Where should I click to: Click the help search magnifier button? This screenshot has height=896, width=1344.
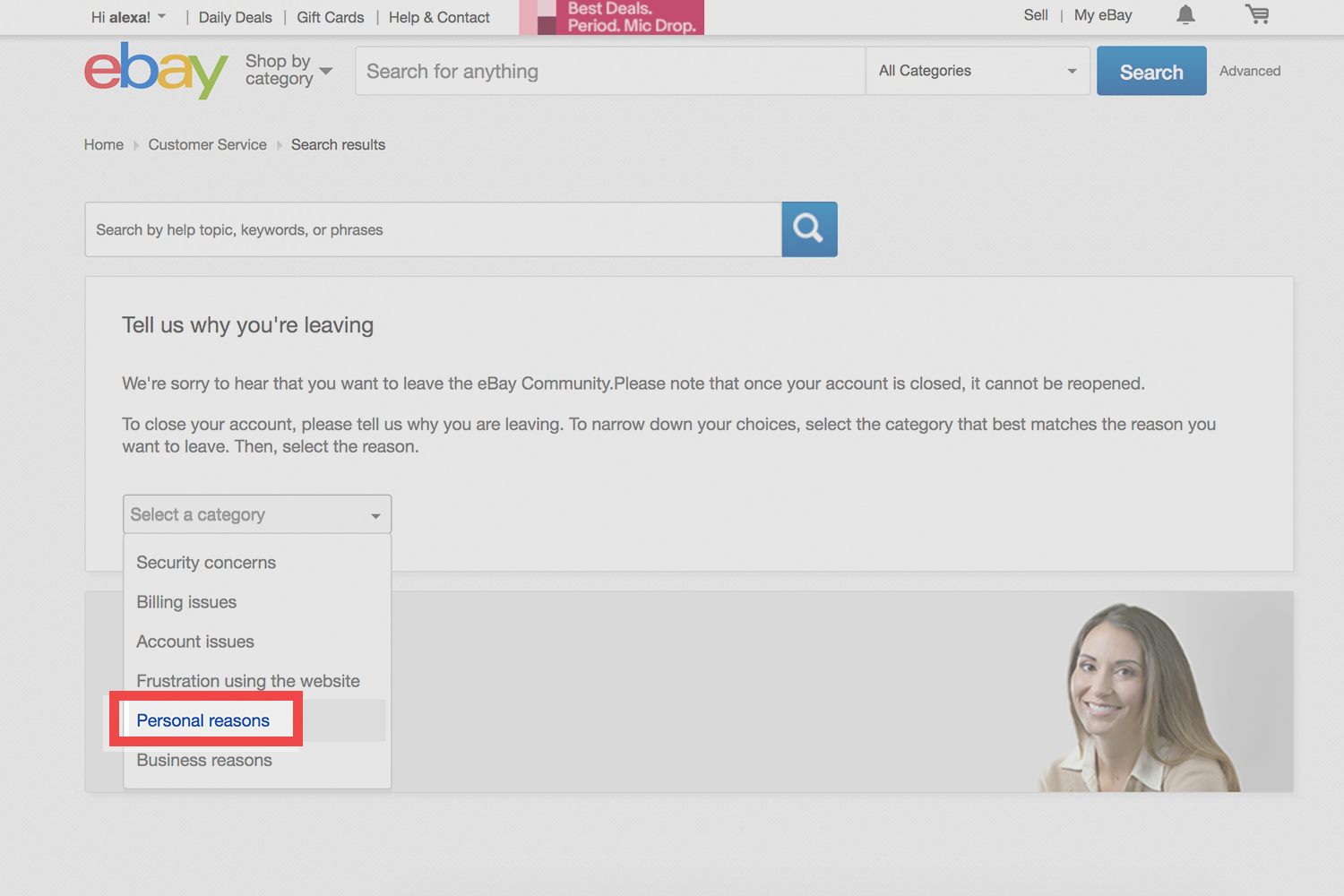[x=809, y=229]
